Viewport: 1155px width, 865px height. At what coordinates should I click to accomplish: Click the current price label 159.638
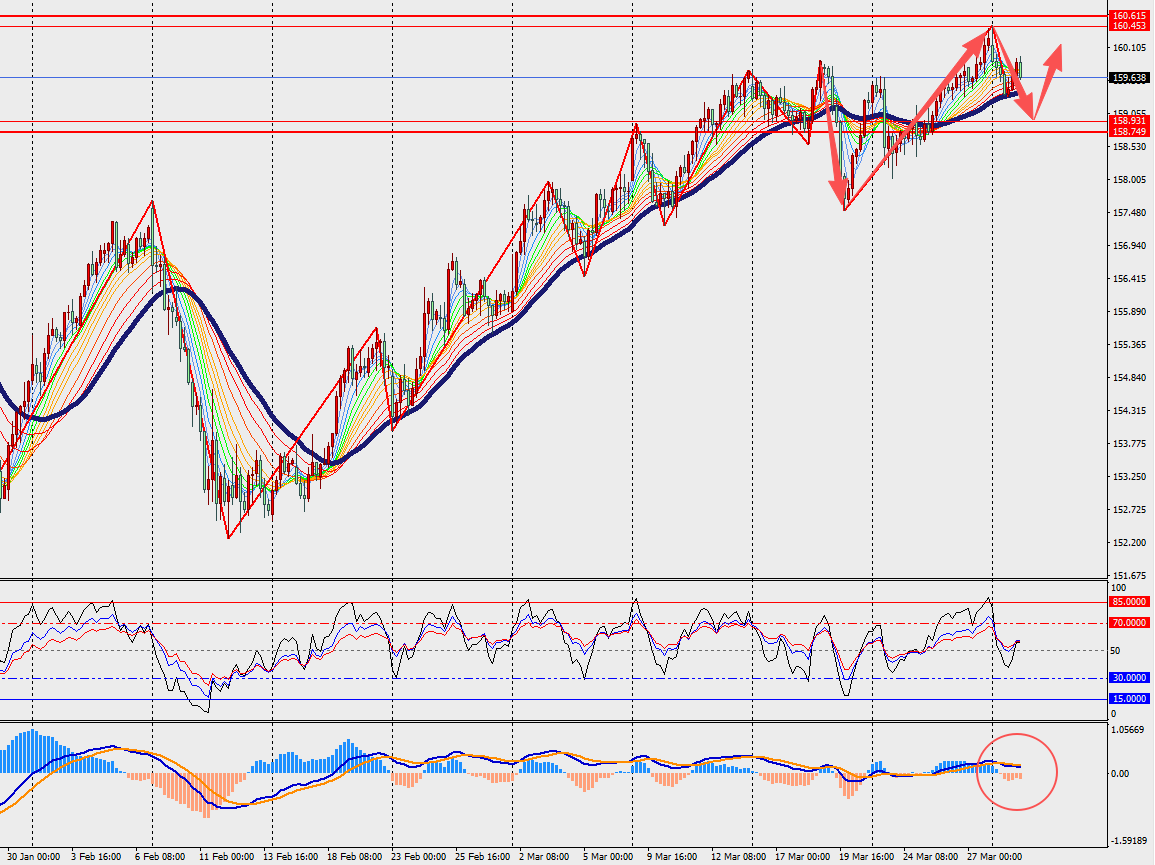[x=1129, y=77]
